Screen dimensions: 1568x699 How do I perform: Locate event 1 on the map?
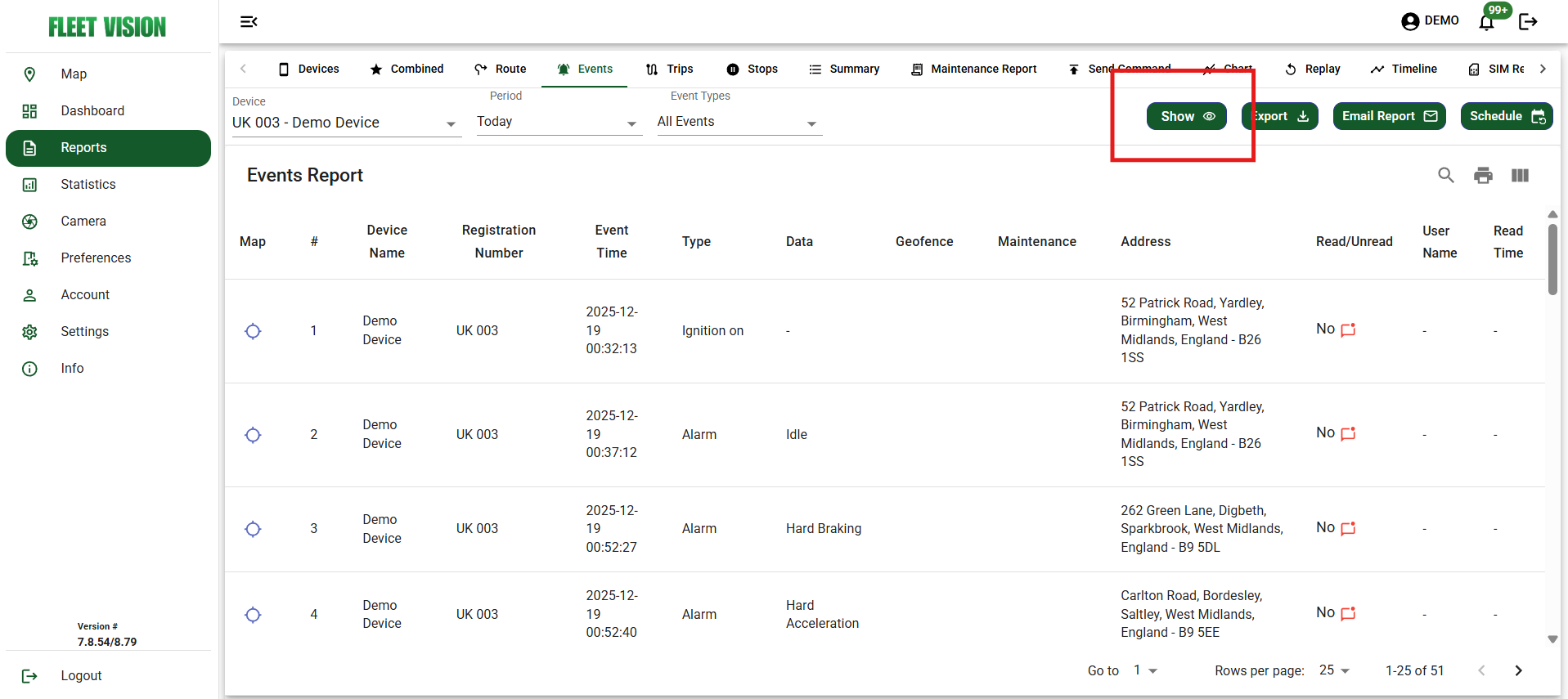pyautogui.click(x=253, y=331)
